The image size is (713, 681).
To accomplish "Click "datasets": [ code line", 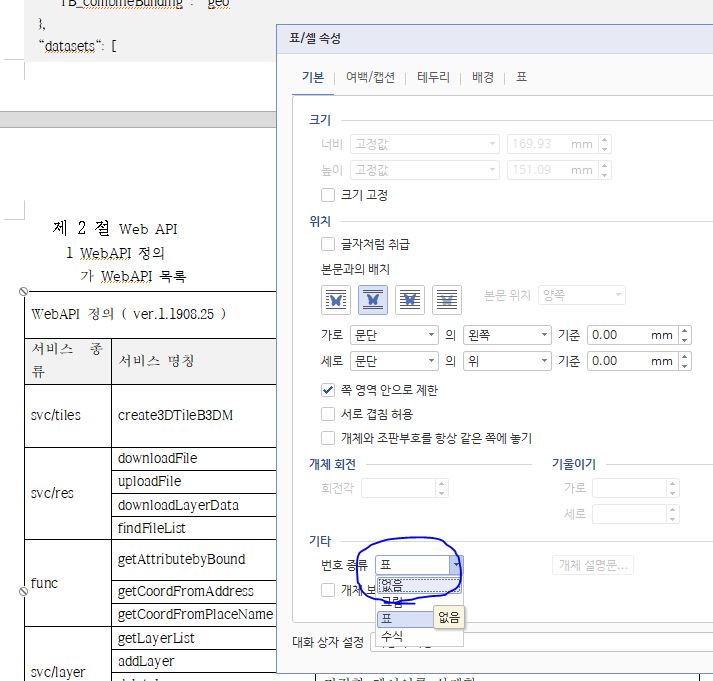I will coord(77,46).
